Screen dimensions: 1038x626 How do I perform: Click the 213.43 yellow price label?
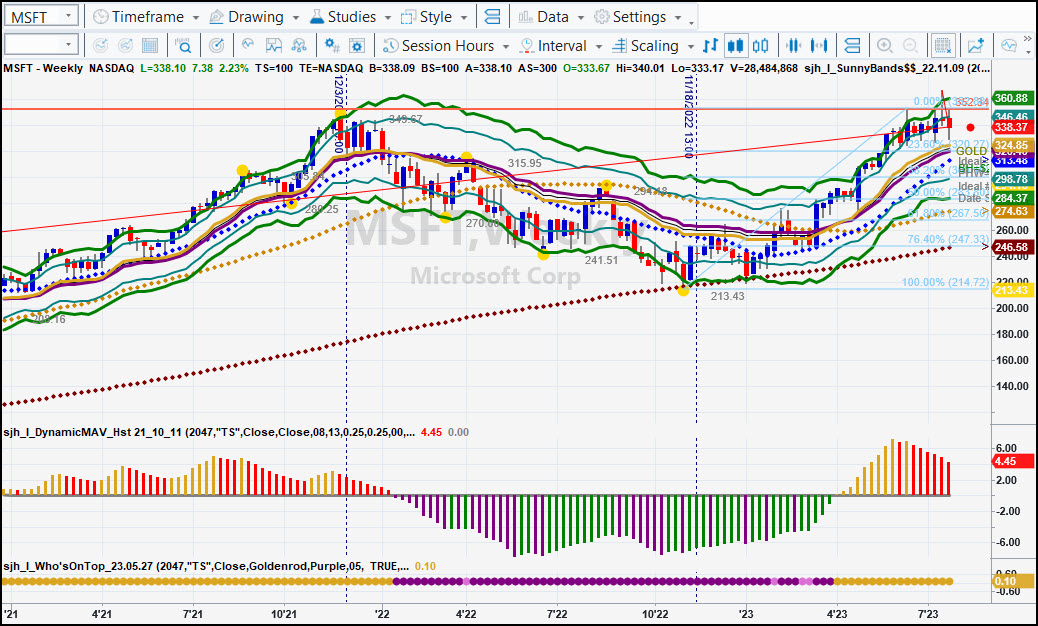click(1014, 290)
